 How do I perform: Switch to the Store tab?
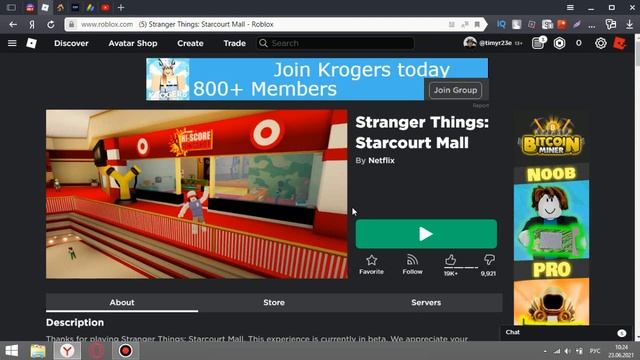click(274, 302)
